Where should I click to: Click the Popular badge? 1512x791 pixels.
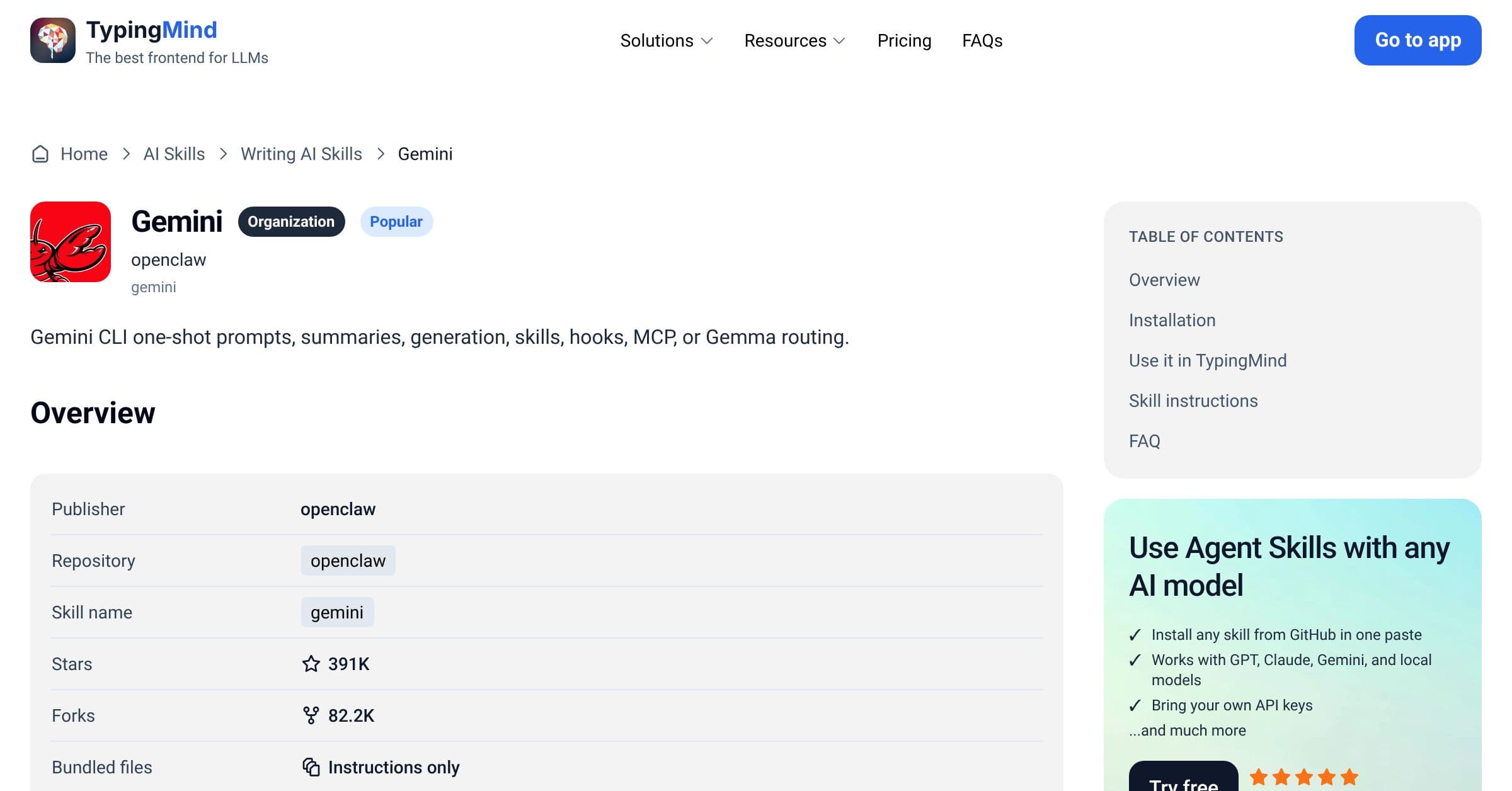point(396,222)
